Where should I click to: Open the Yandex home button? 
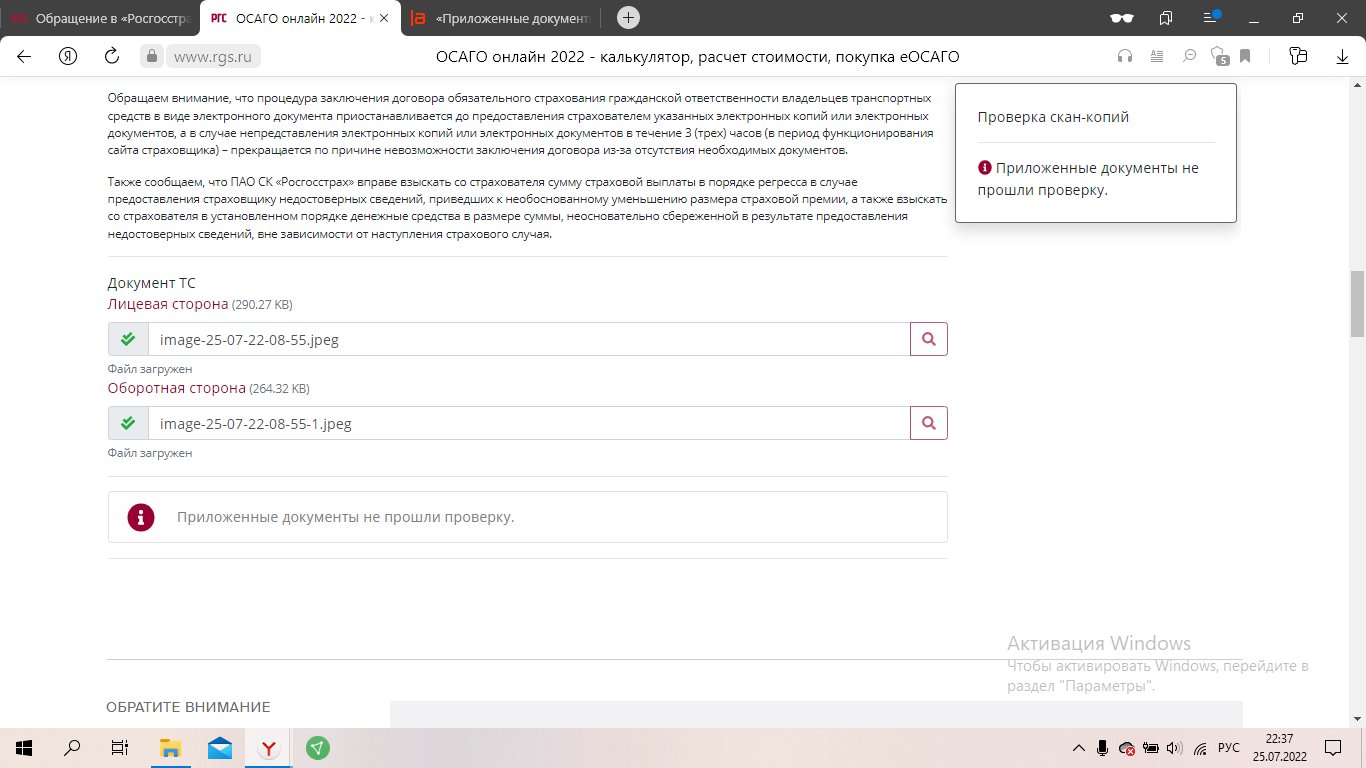[68, 56]
